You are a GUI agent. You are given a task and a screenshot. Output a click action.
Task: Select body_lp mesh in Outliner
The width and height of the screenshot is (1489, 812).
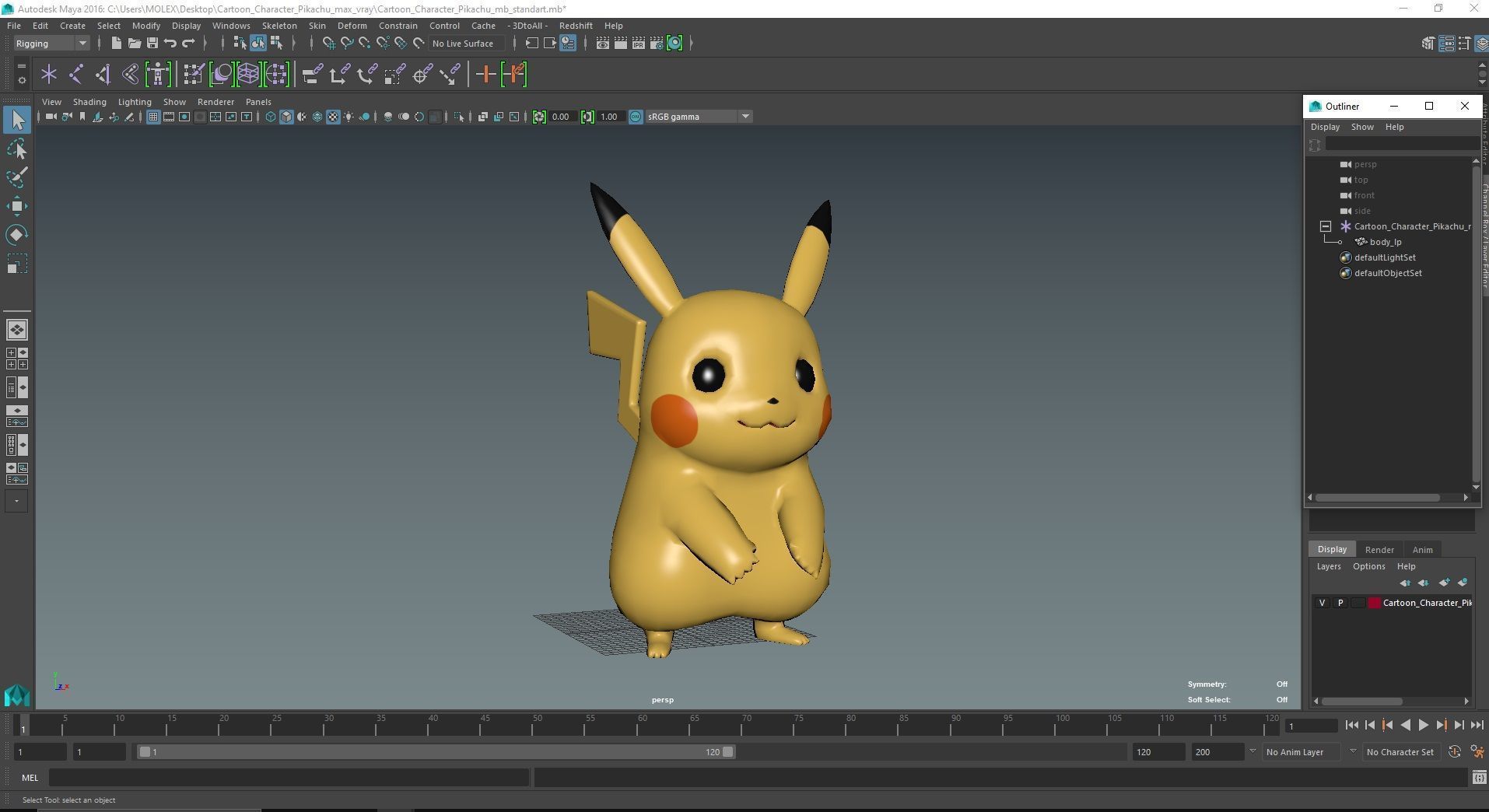[x=1385, y=242]
